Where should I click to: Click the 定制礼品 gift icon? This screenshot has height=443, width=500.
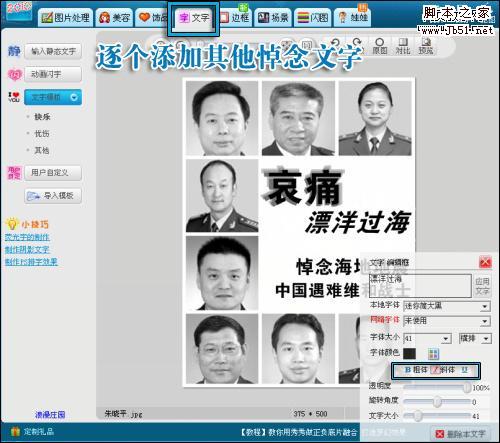click(15, 432)
